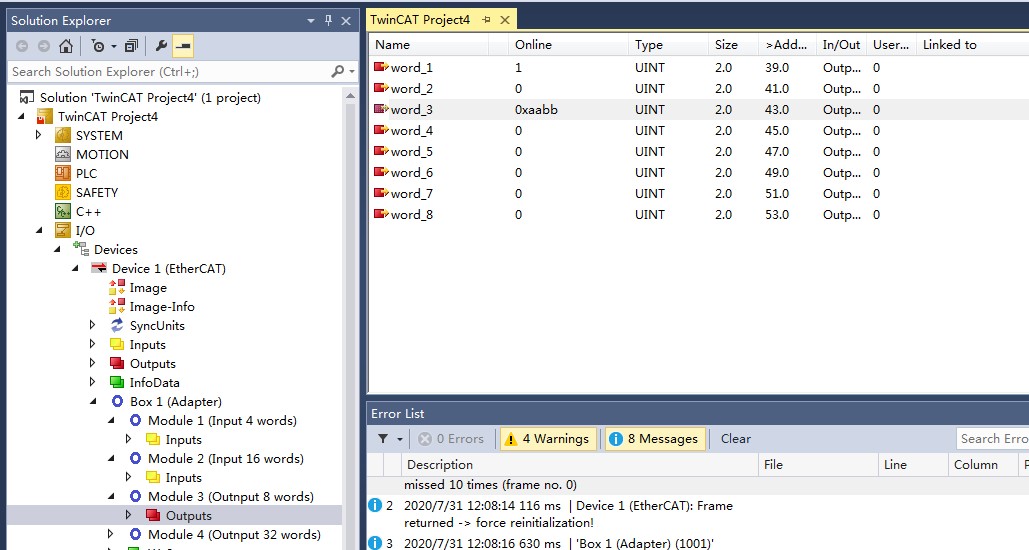The image size is (1029, 550).
Task: Select the I/O node icon
Action: click(62, 230)
